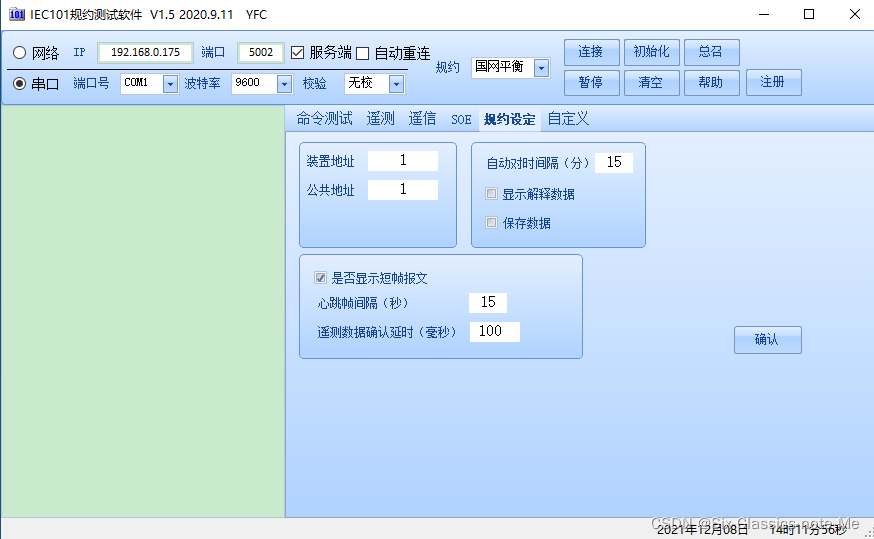Open the 波特率 9600 dropdown

(284, 84)
